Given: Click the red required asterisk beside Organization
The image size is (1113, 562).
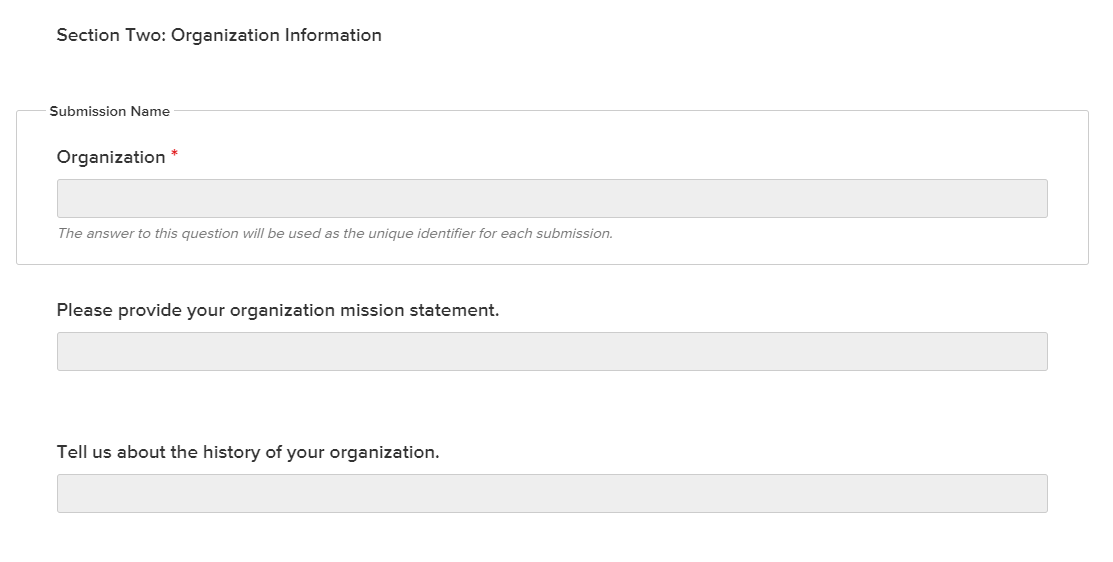Looking at the screenshot, I should (175, 154).
